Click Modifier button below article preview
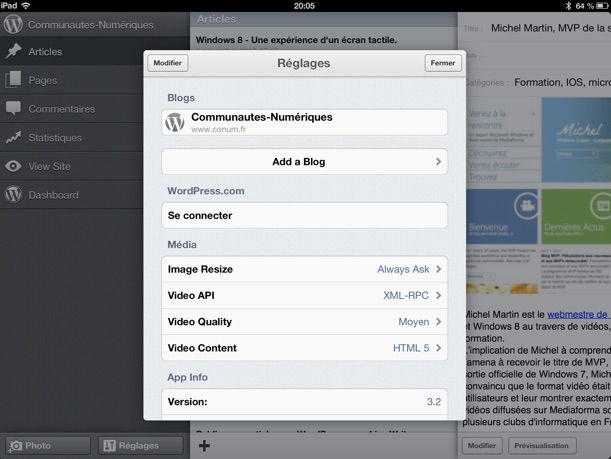The width and height of the screenshot is (611, 459). tap(482, 445)
